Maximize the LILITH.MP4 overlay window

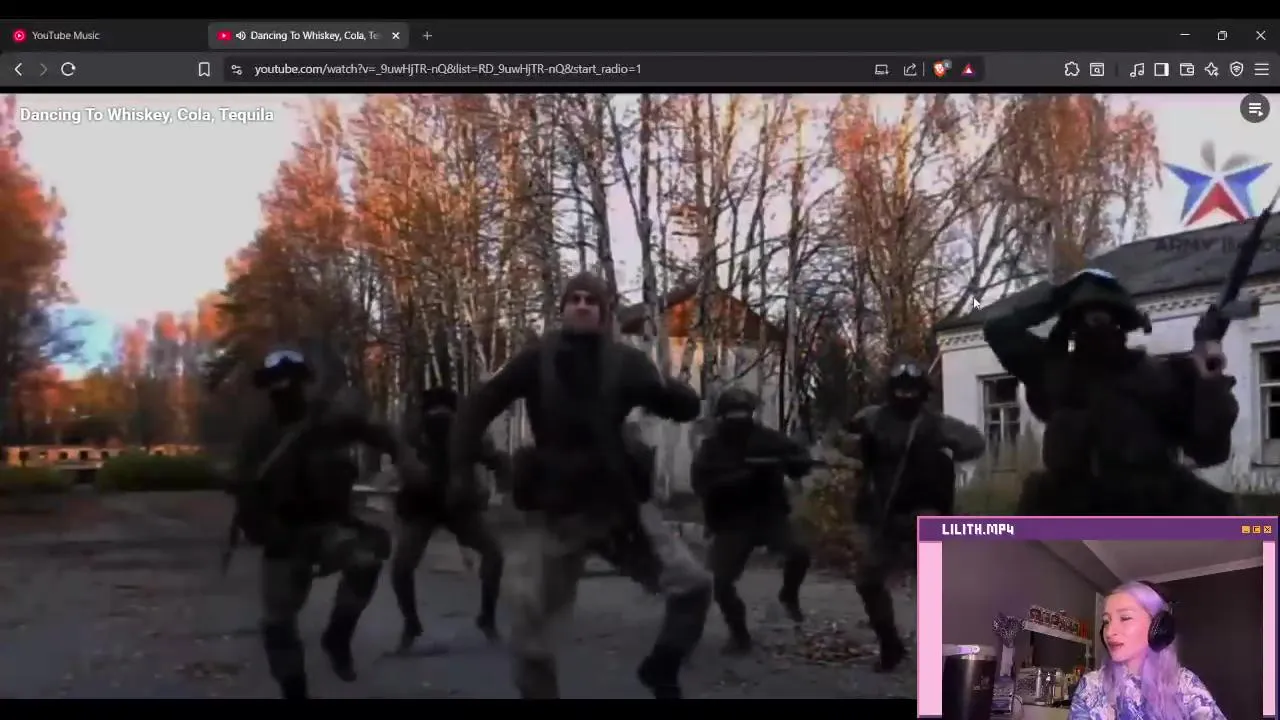(x=1257, y=529)
